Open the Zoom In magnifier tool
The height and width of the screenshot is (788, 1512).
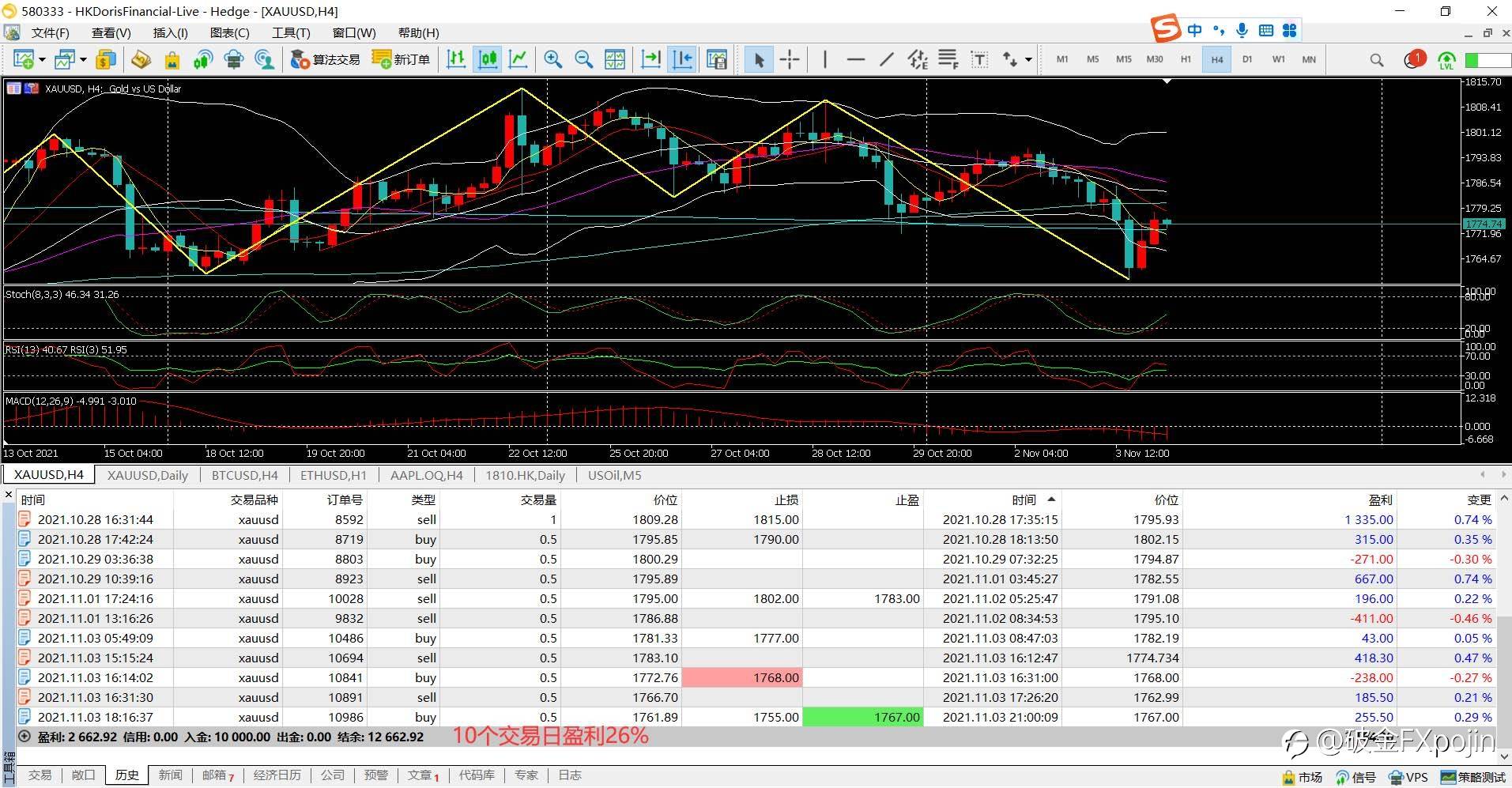(x=552, y=59)
